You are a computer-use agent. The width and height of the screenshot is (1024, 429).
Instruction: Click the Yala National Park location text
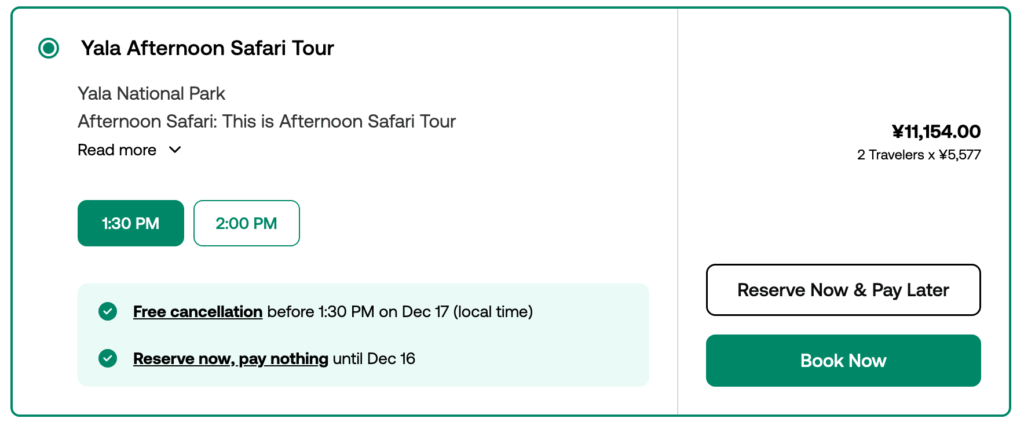[x=152, y=94]
